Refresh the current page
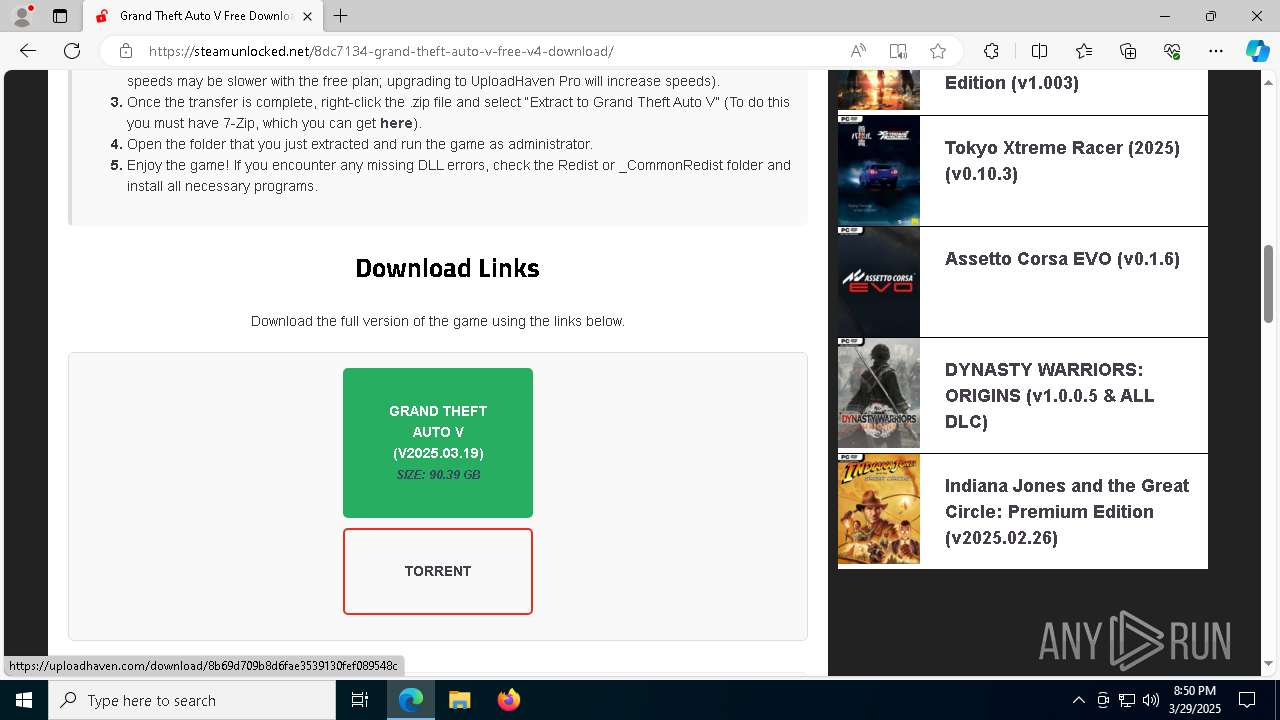The height and width of the screenshot is (720, 1280). coord(72,51)
